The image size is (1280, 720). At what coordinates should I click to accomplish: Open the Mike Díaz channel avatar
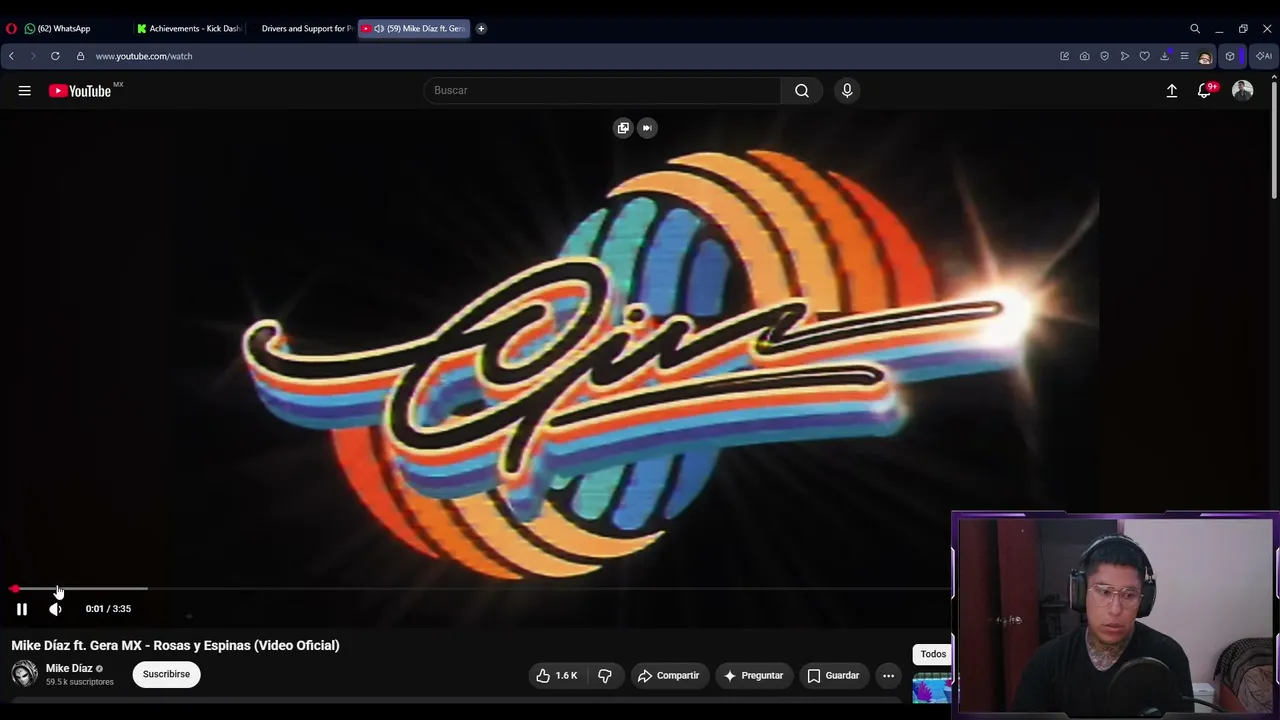[x=24, y=674]
